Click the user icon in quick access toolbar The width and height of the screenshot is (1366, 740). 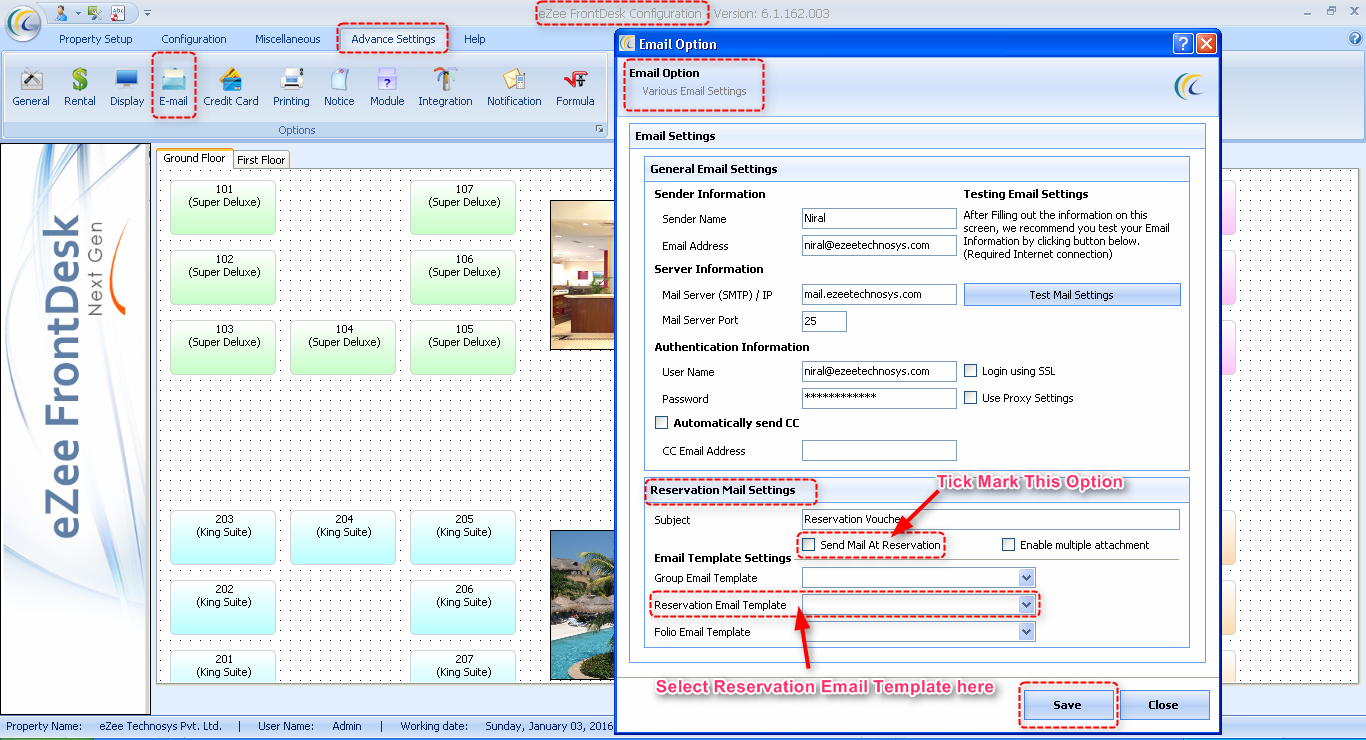coord(61,12)
